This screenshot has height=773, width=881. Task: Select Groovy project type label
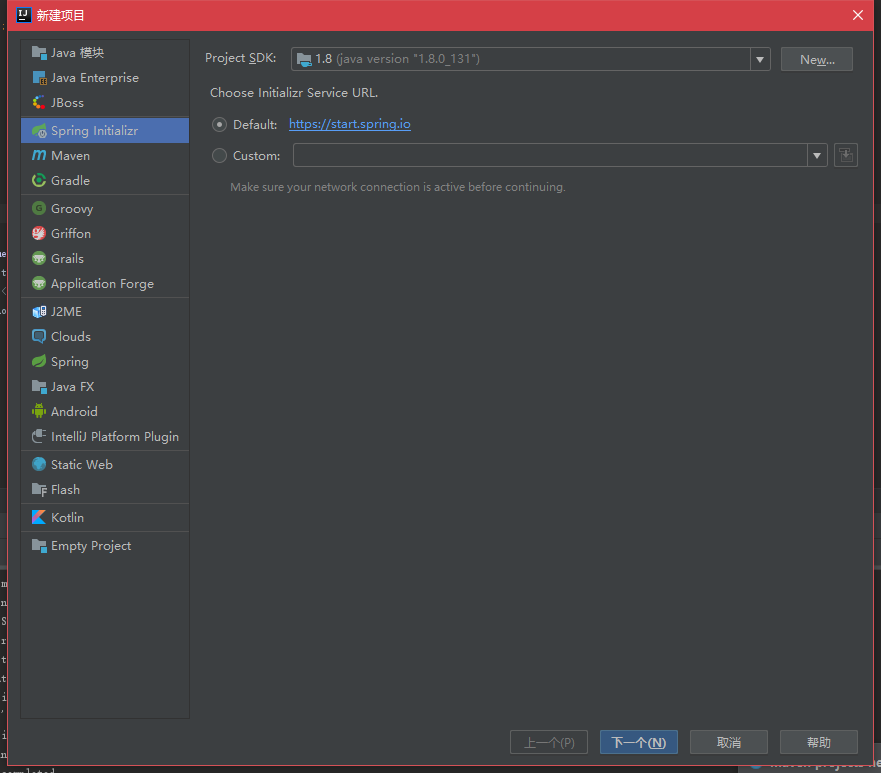[72, 209]
